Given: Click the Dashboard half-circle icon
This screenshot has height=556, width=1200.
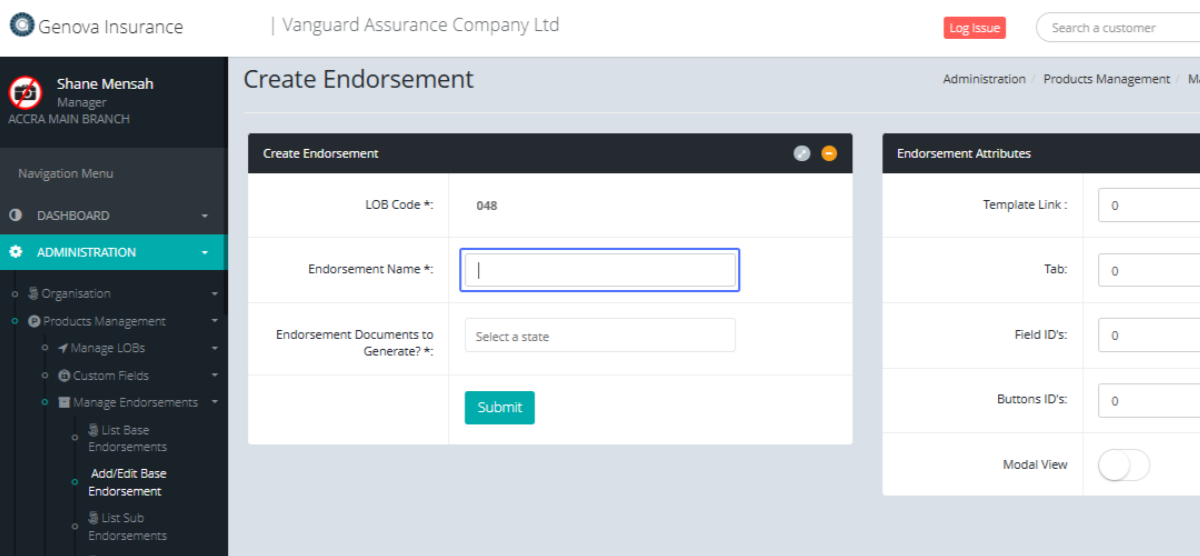Looking at the screenshot, I should [16, 216].
